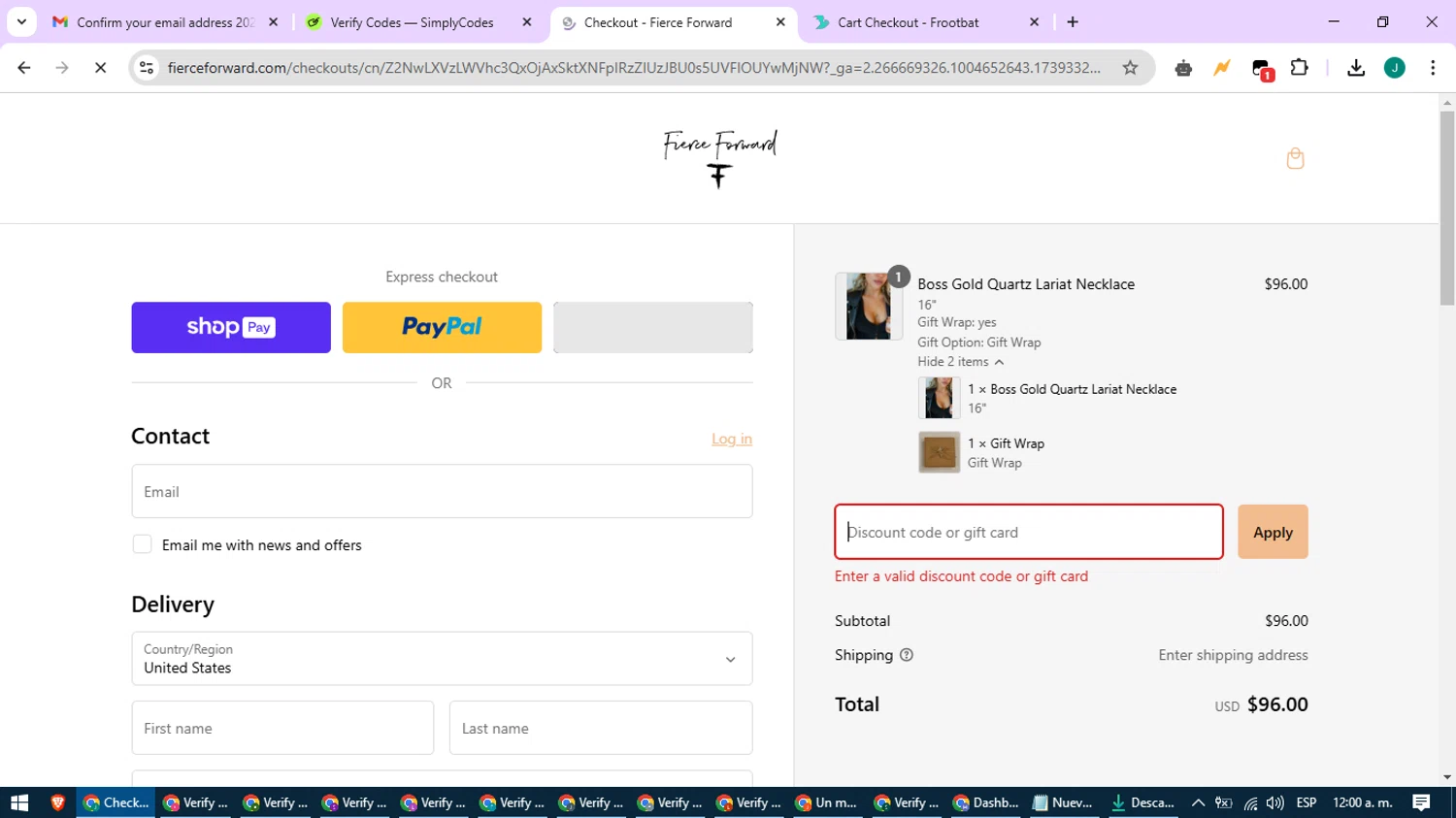The image size is (1456, 818).
Task: Open the network Wi-Fi tray icon
Action: pos(1250,802)
